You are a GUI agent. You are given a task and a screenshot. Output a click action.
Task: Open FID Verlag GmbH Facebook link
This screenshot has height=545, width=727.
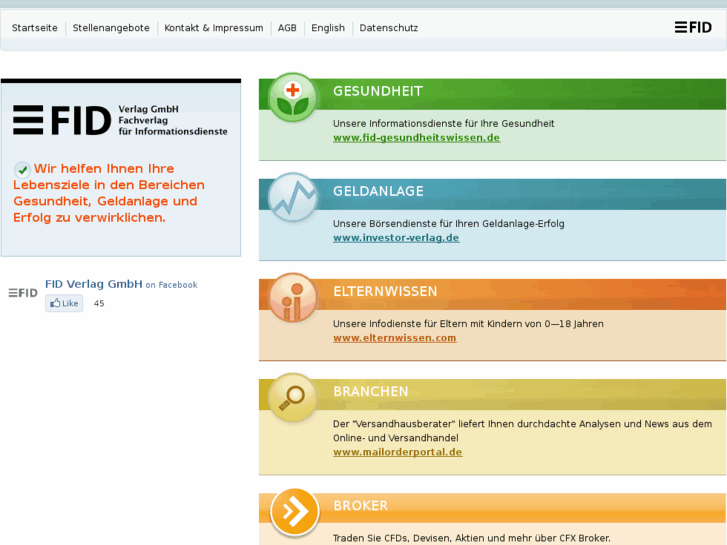tap(94, 284)
